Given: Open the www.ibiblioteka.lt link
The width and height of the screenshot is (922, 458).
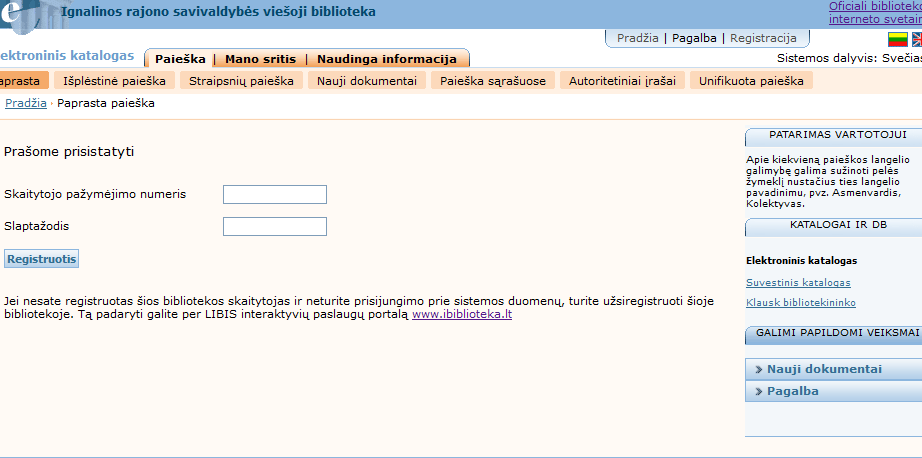Looking at the screenshot, I should 462,314.
